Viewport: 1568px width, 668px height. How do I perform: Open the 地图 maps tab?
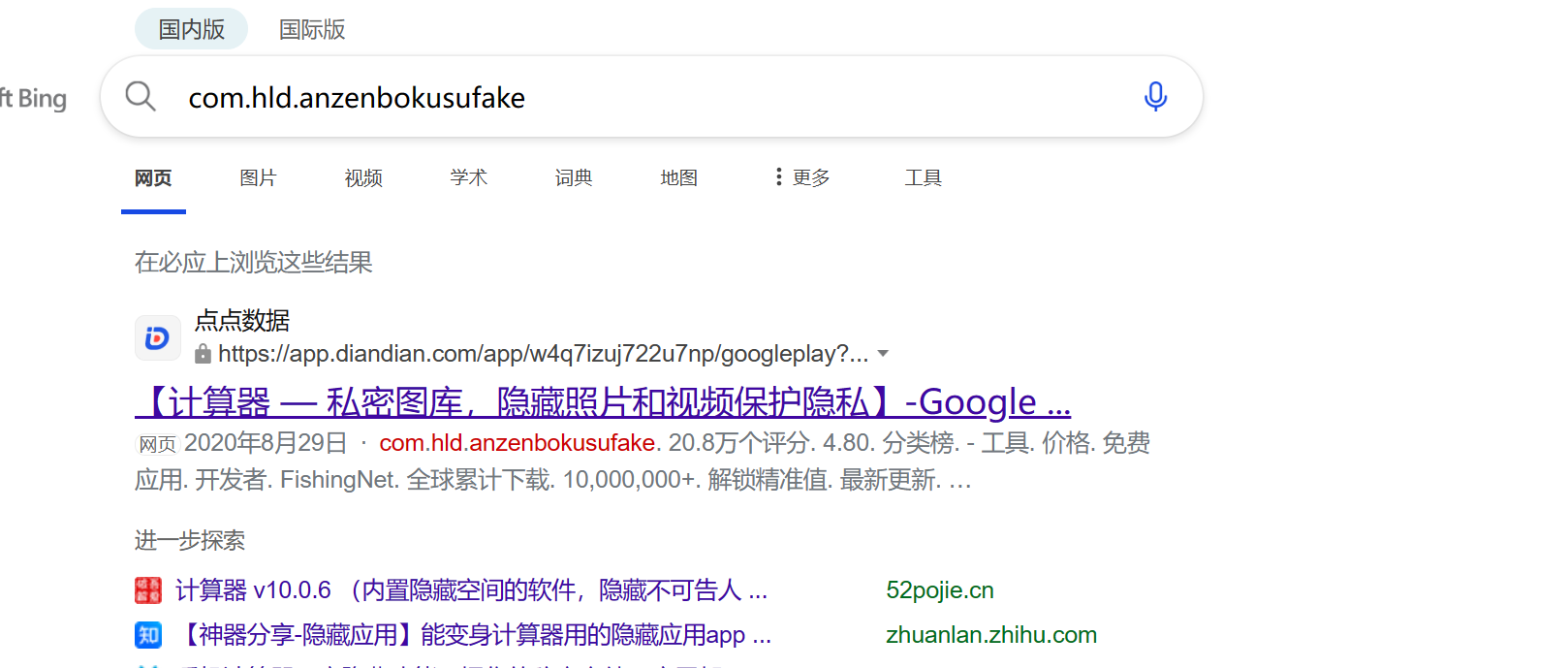(679, 177)
